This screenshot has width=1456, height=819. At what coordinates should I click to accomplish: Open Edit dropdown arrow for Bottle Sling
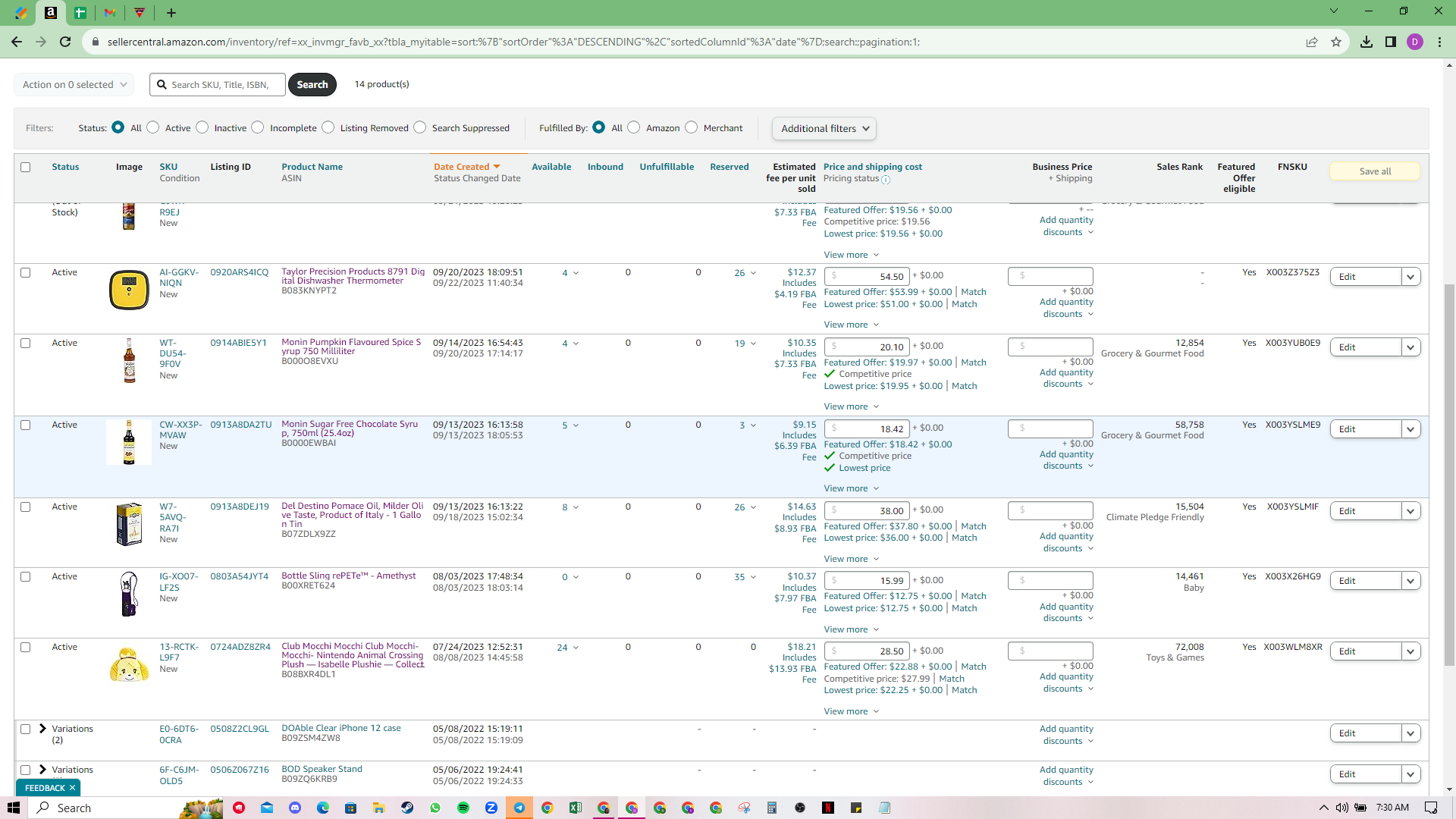coord(1410,581)
